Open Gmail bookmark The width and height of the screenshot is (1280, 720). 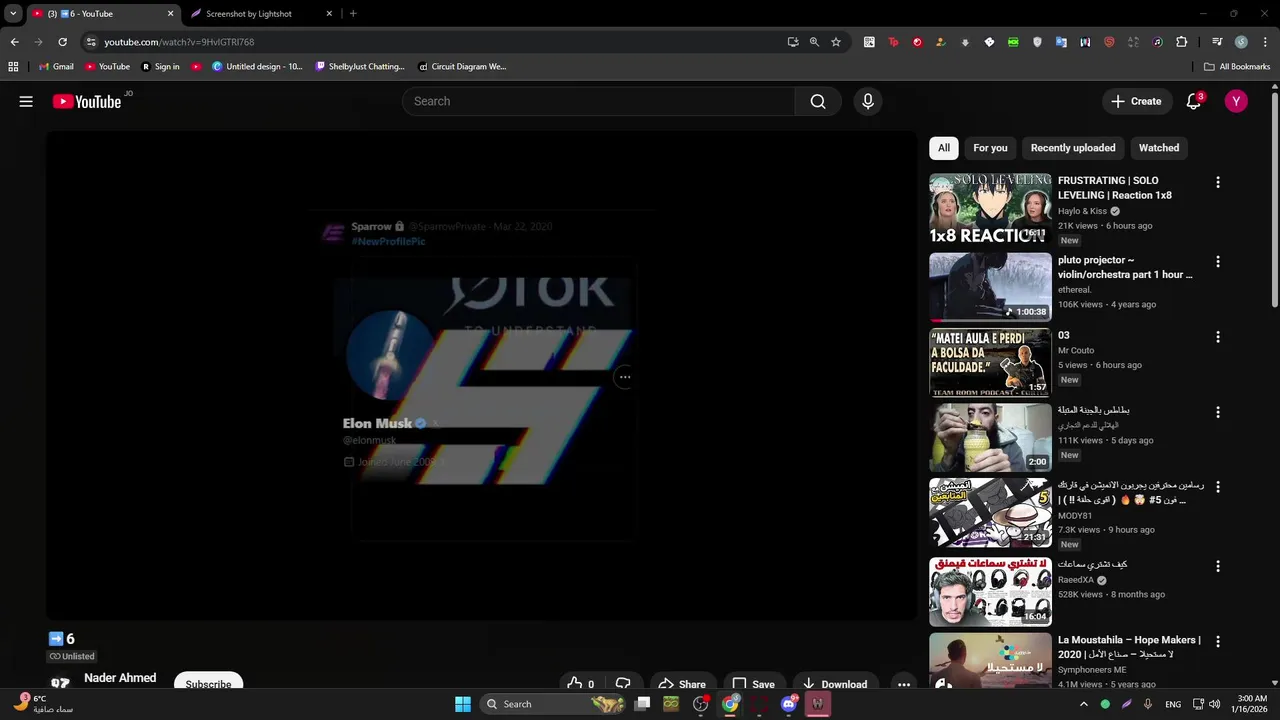coord(56,67)
